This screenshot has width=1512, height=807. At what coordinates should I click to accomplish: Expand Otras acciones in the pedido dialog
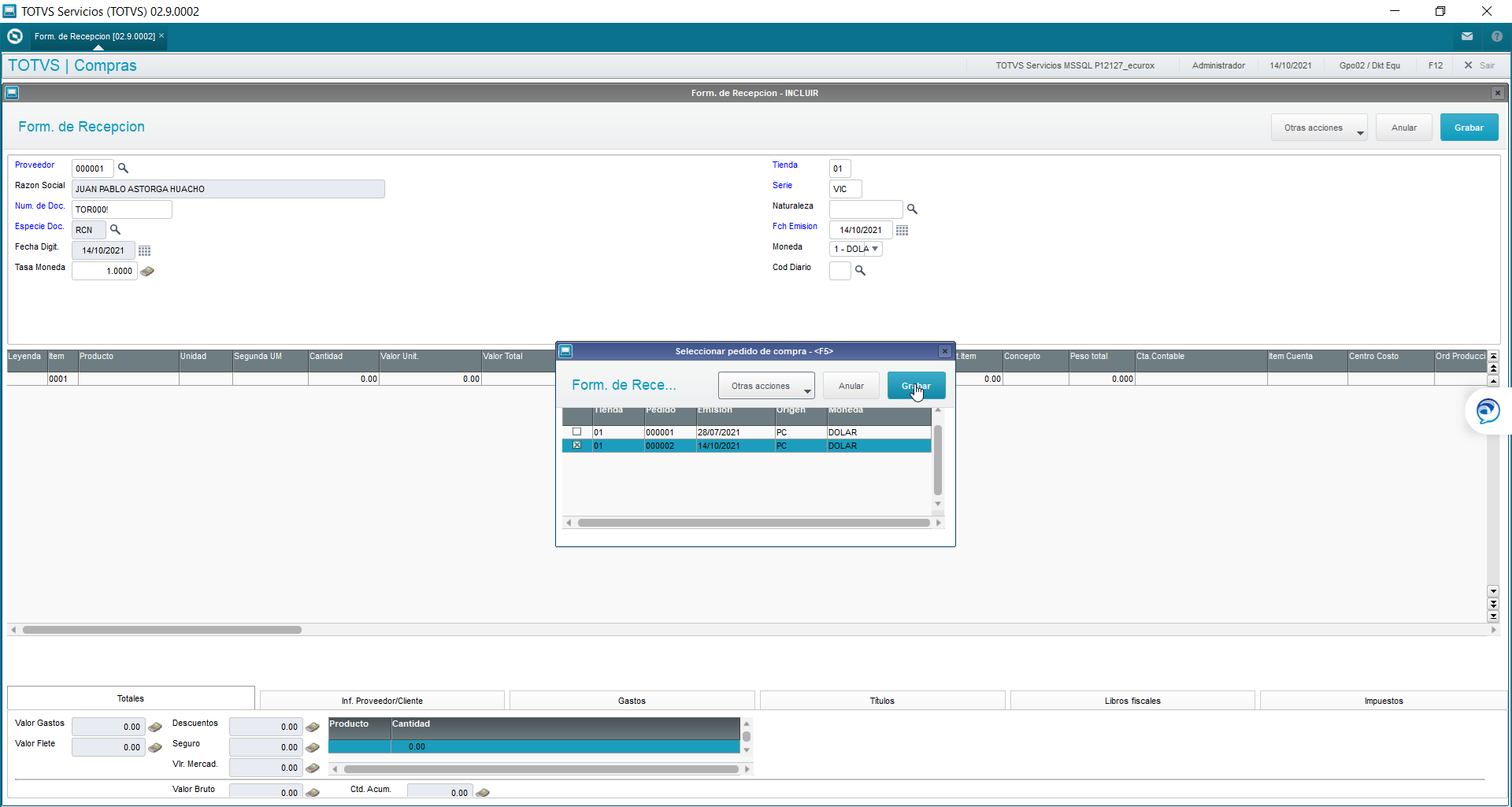pyautogui.click(x=766, y=386)
